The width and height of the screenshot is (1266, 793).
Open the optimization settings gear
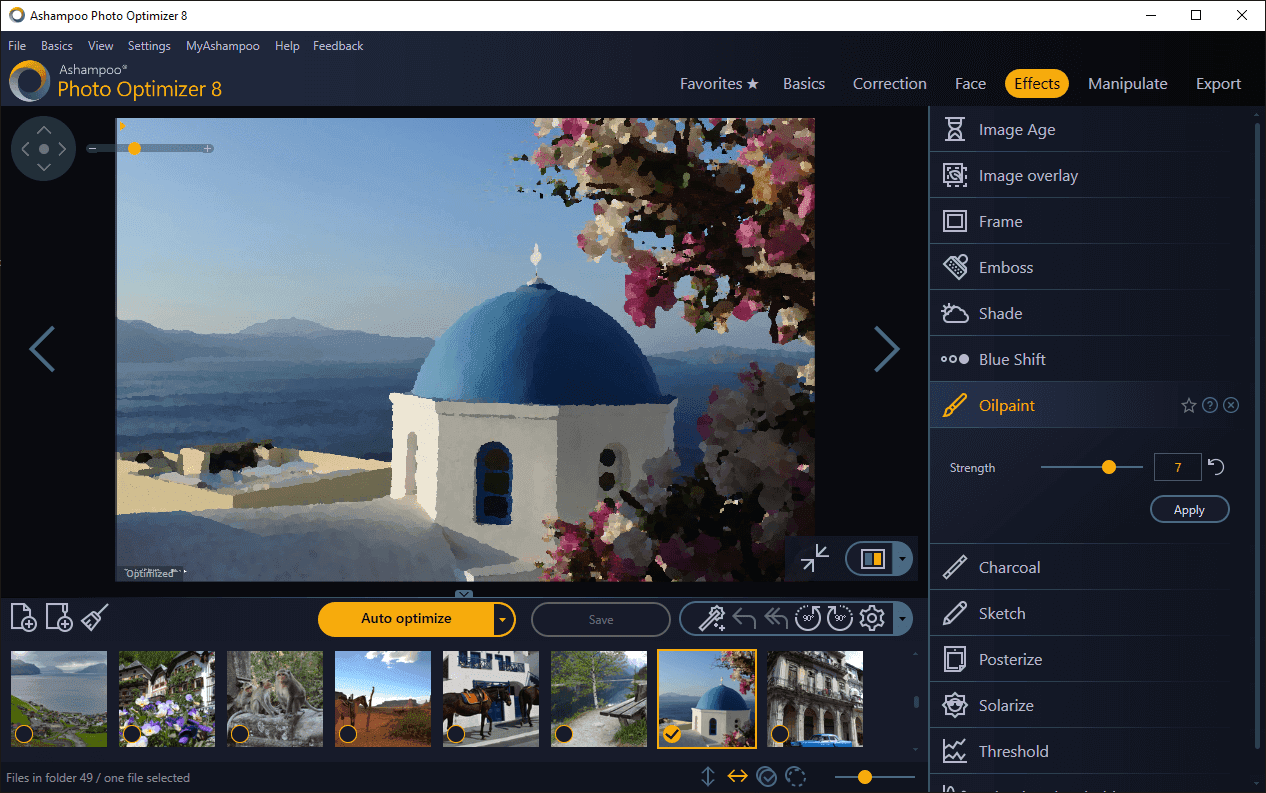pyautogui.click(x=872, y=618)
